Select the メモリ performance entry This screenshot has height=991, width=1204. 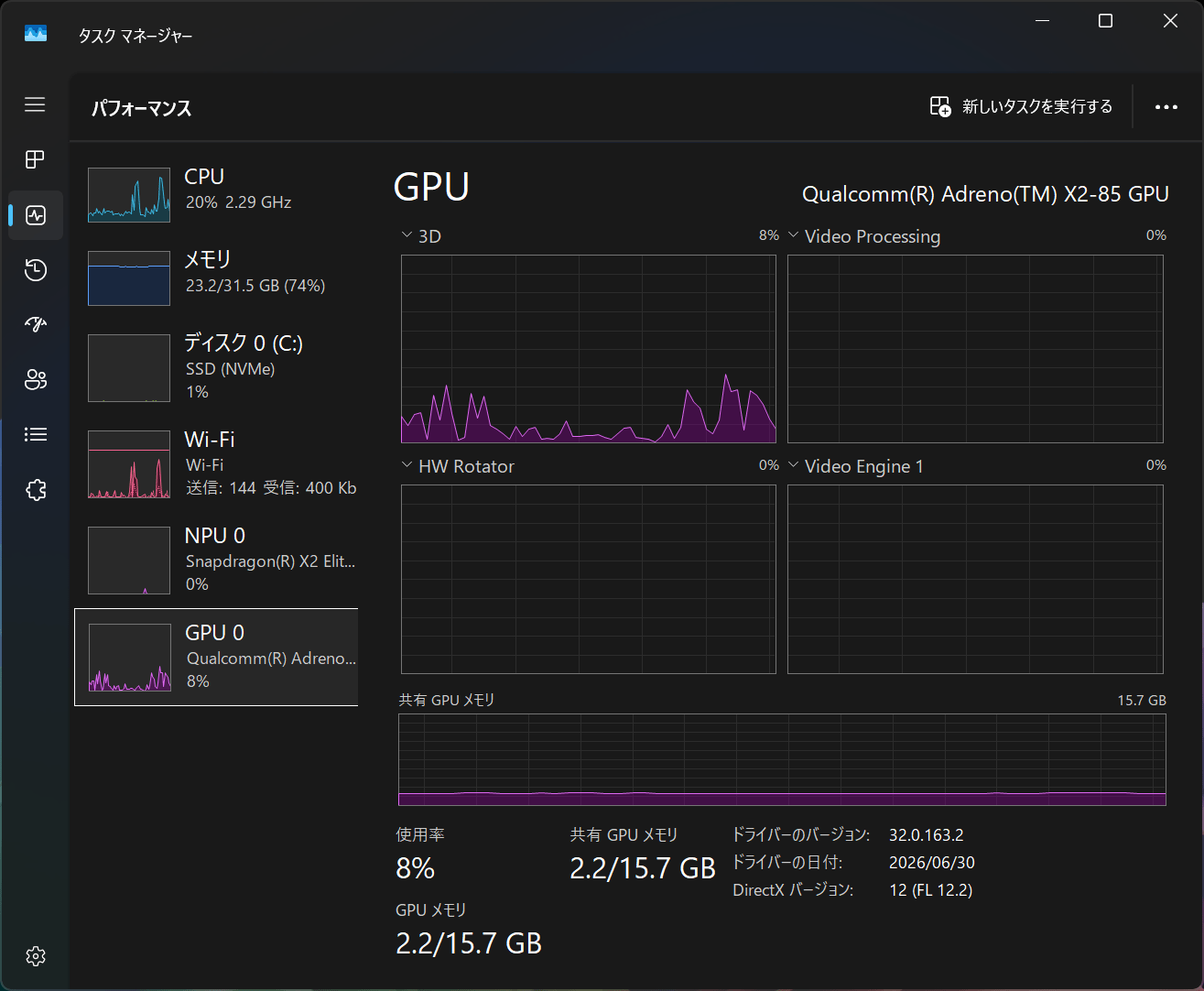coord(216,278)
